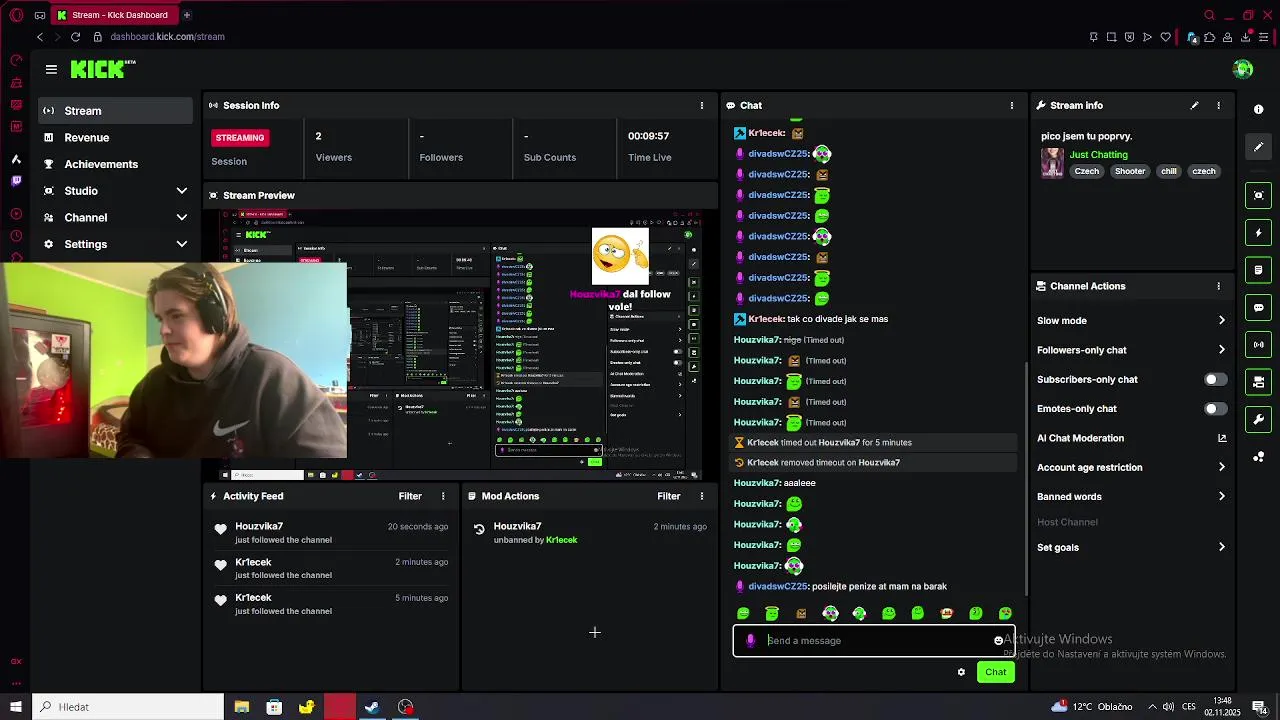Click the Windows taskbar search box
The height and width of the screenshot is (720, 1280).
128,707
